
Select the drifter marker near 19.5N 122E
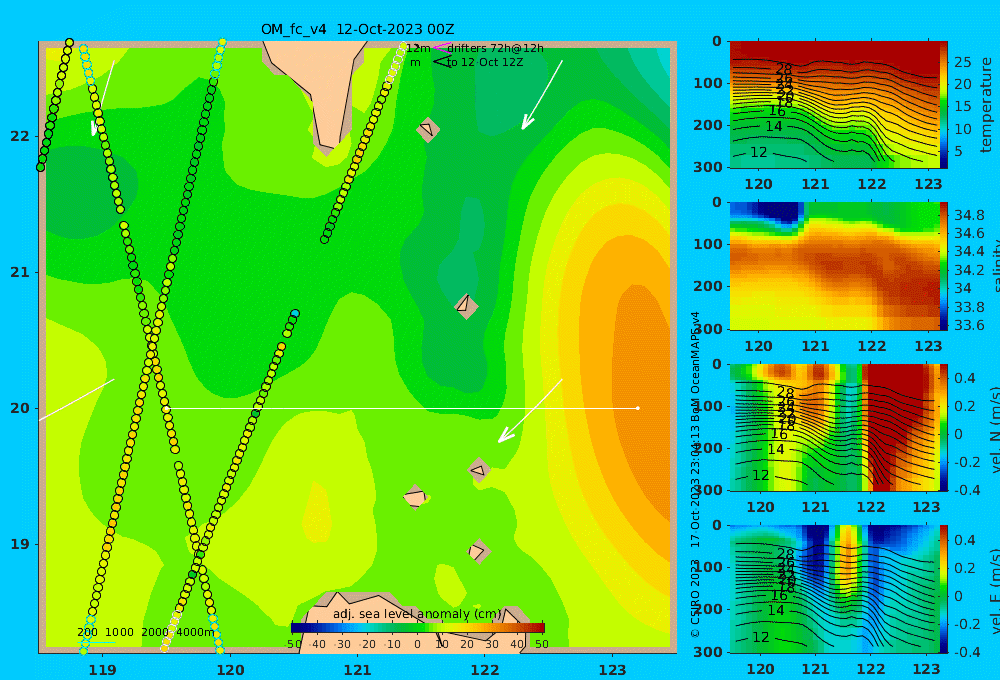point(479,470)
